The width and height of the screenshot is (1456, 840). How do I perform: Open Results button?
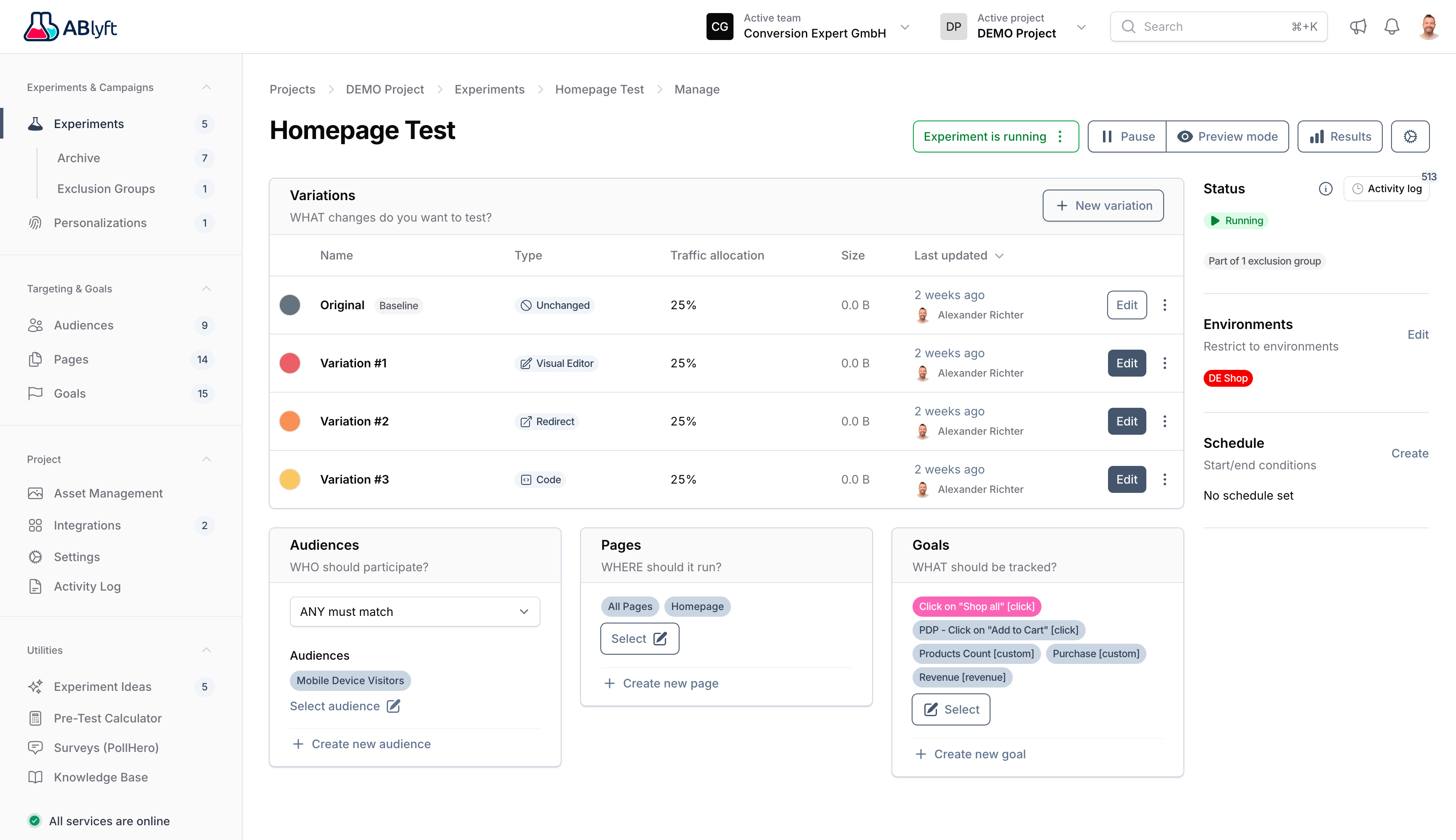coord(1339,136)
